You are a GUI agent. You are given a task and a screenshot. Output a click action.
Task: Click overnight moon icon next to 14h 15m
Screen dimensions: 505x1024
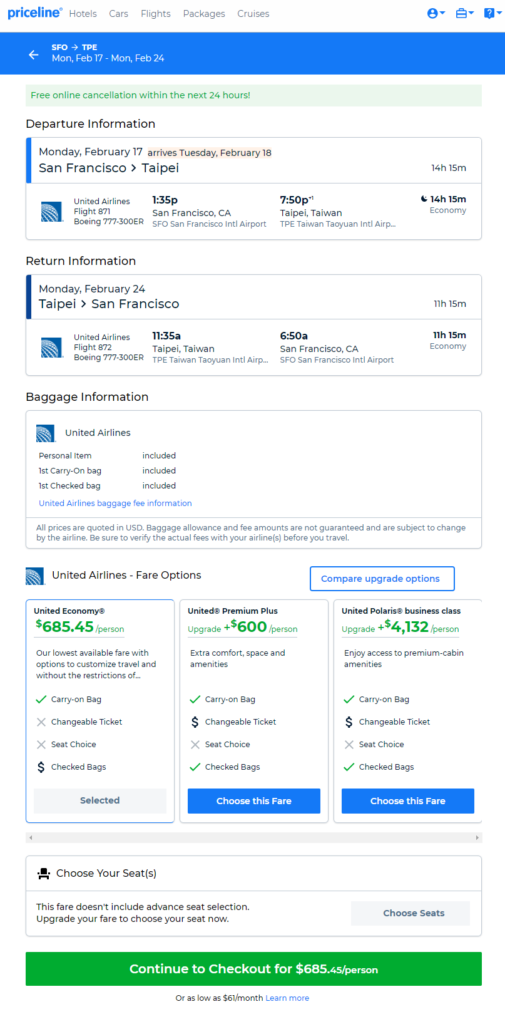(x=424, y=199)
